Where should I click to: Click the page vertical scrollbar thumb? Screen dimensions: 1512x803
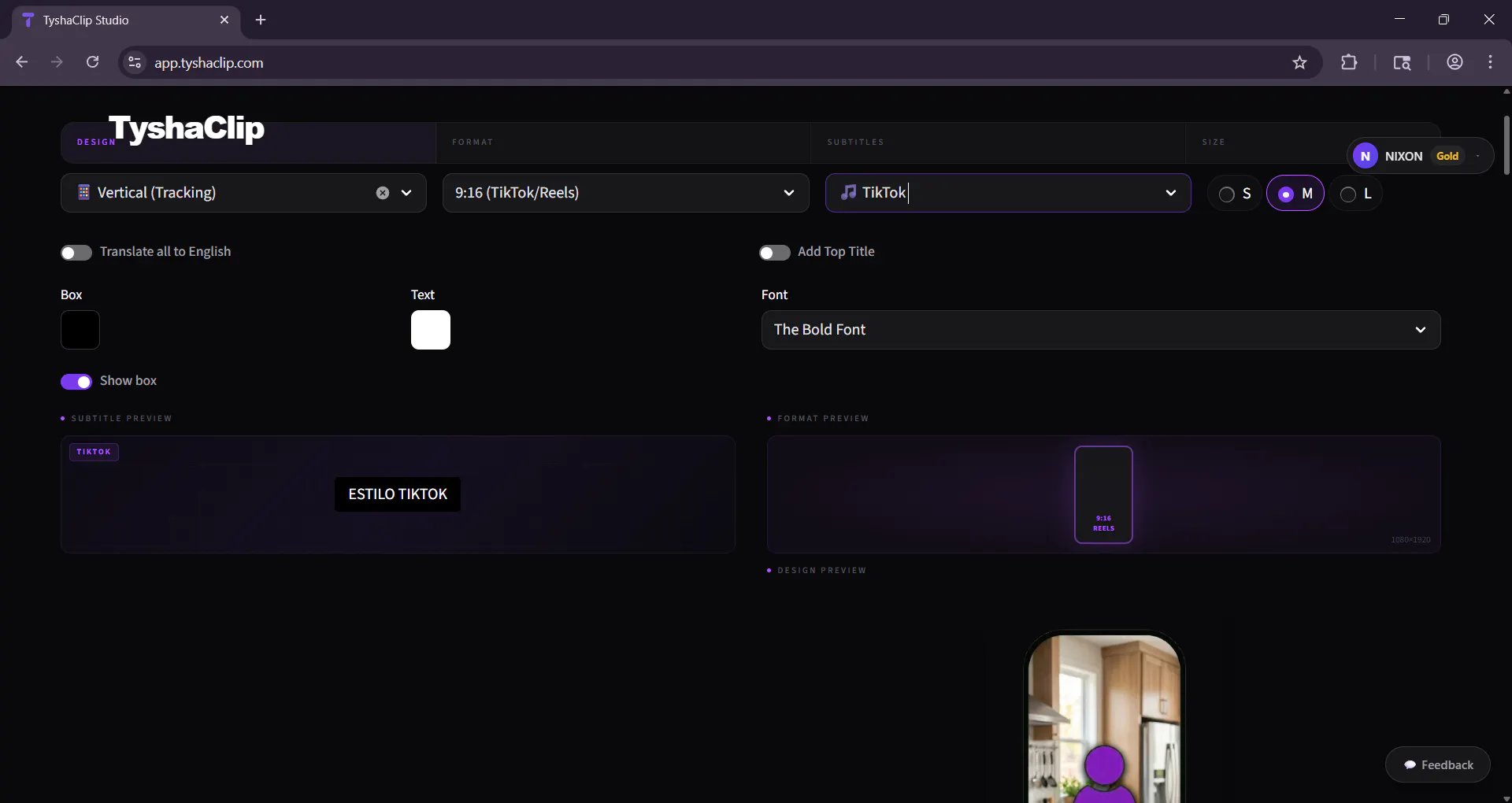(1506, 146)
